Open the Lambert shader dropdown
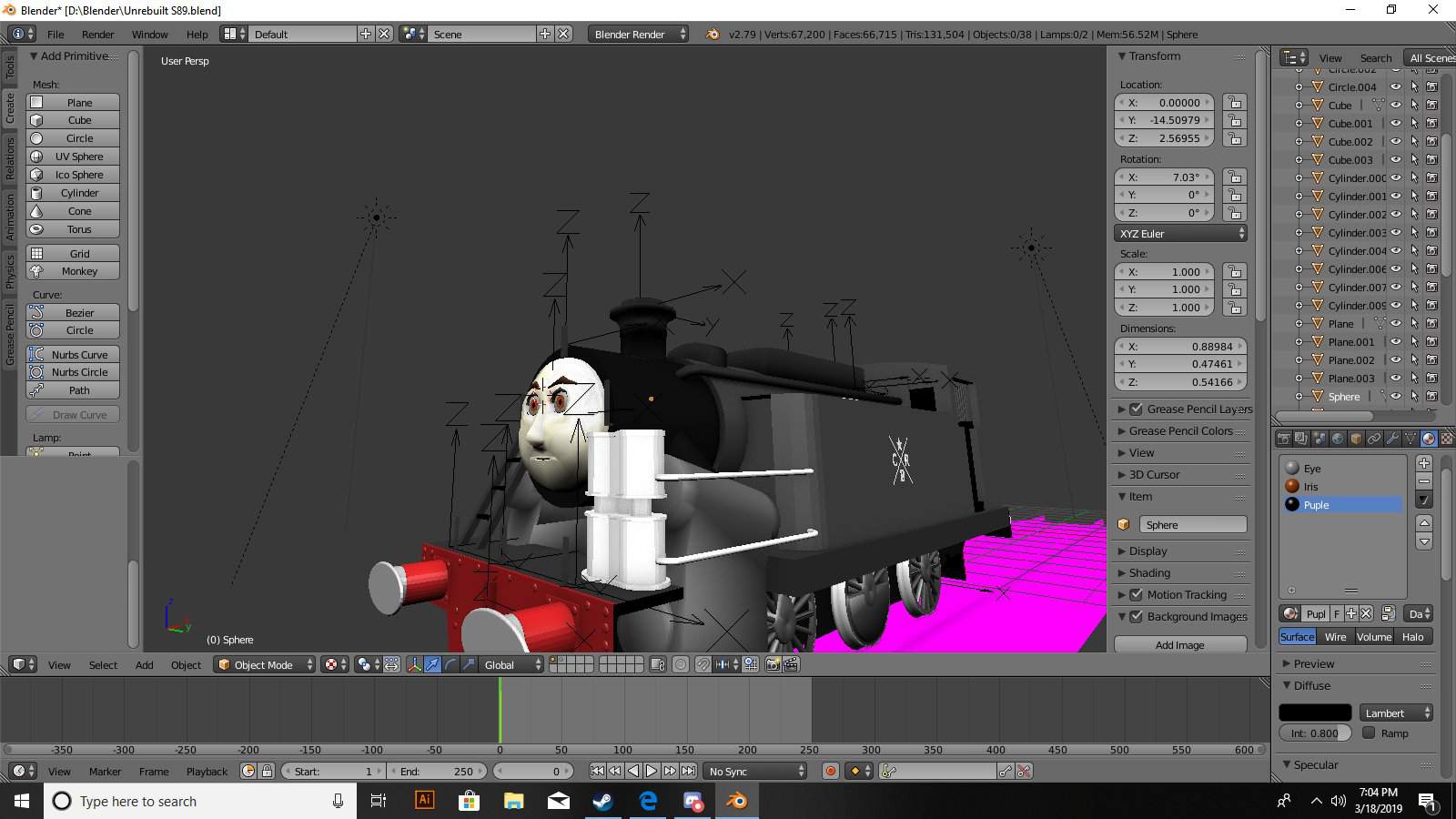This screenshot has height=819, width=1456. coord(1397,713)
